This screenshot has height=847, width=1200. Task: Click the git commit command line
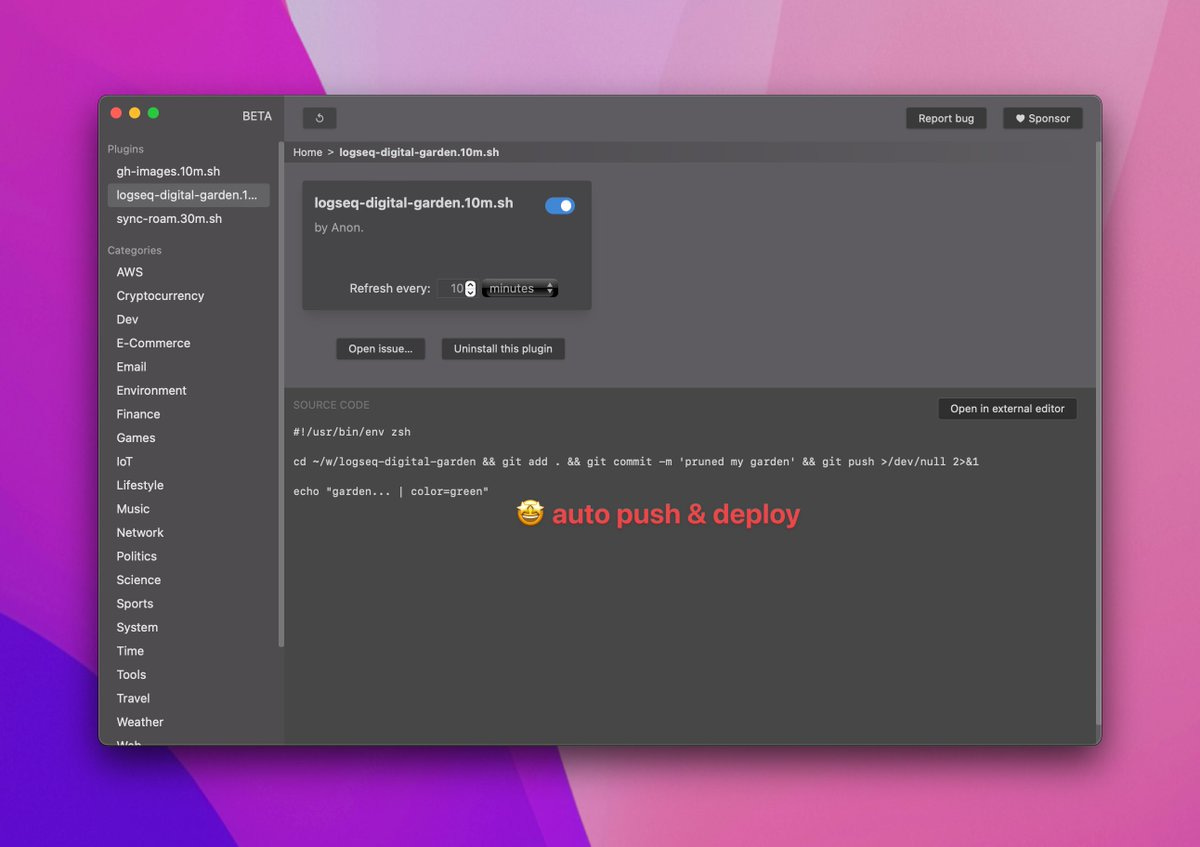(x=636, y=462)
